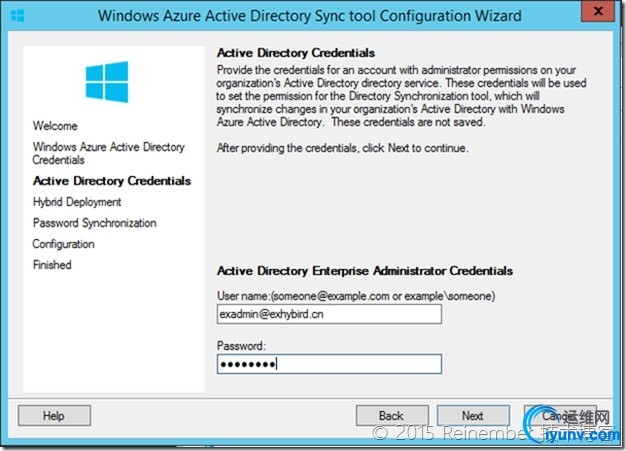
Task: Close the wizard window with X
Action: click(x=598, y=11)
